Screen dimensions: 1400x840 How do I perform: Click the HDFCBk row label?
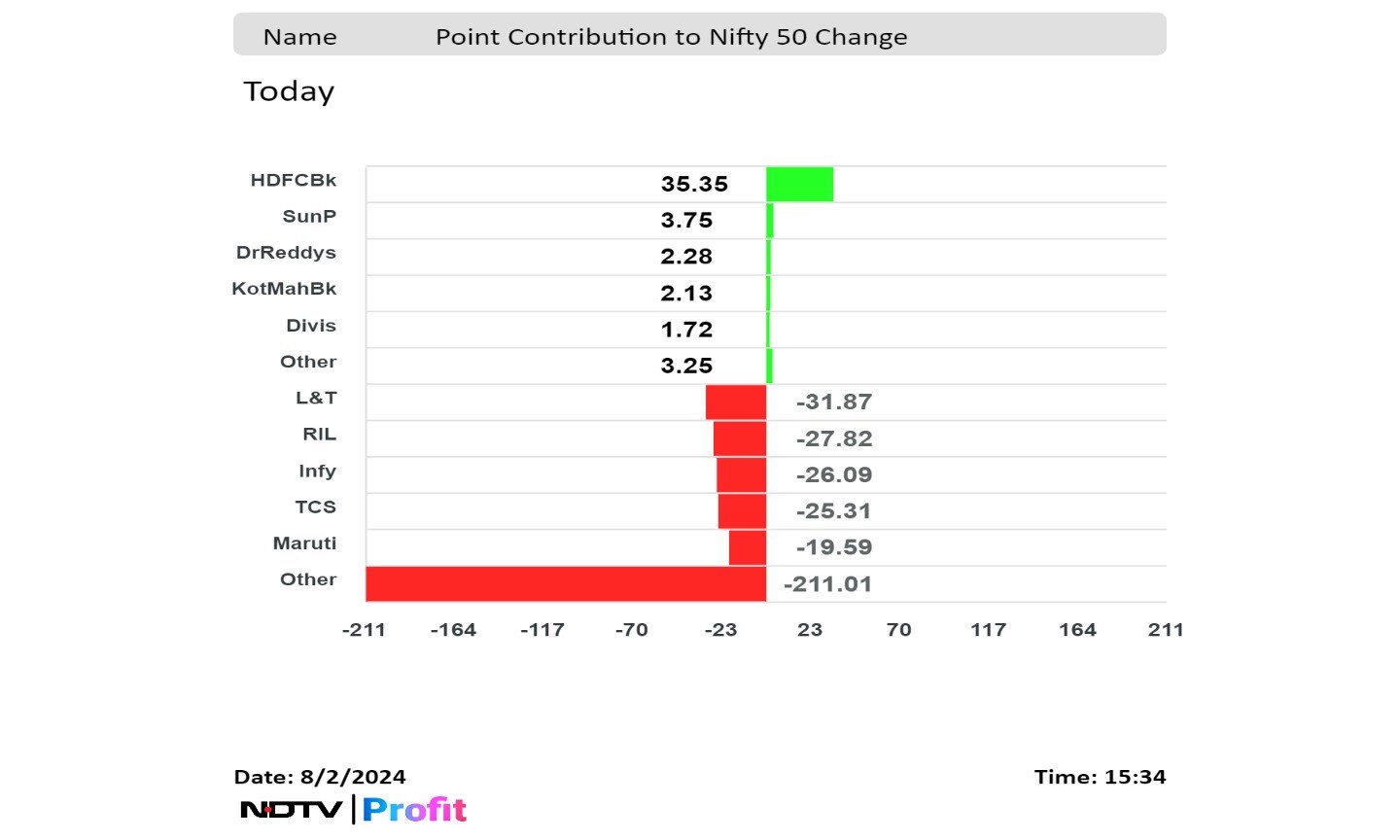(x=294, y=180)
